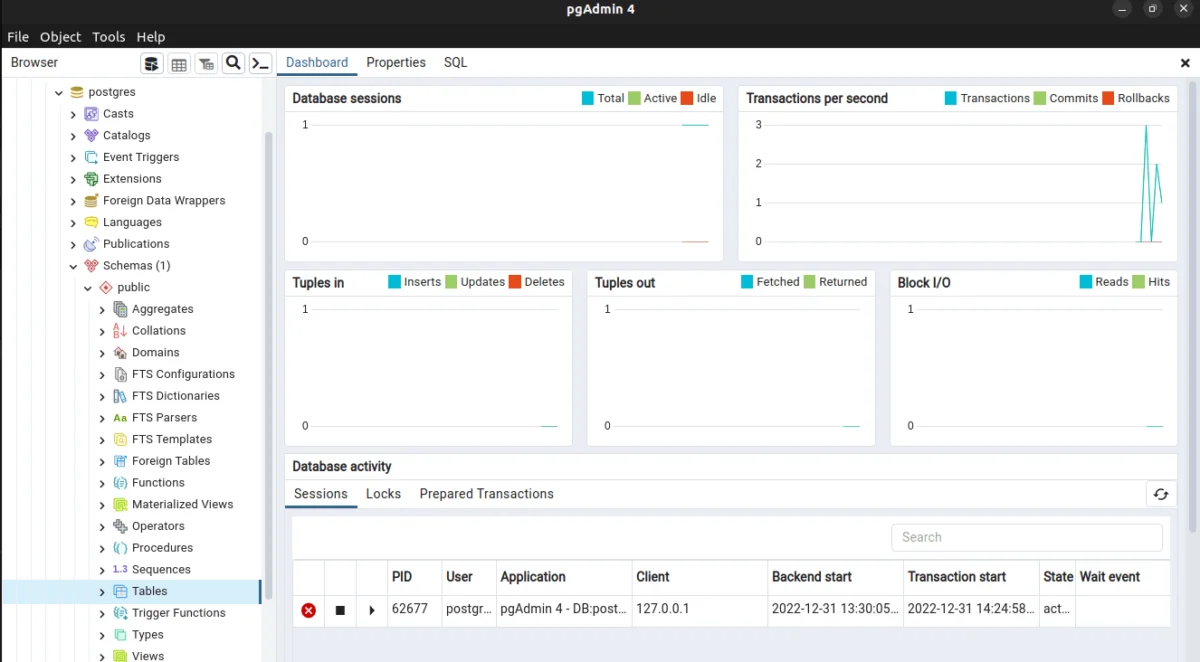1200x662 pixels.
Task: Open the Query Tool from the browser toolbar
Action: tap(151, 63)
